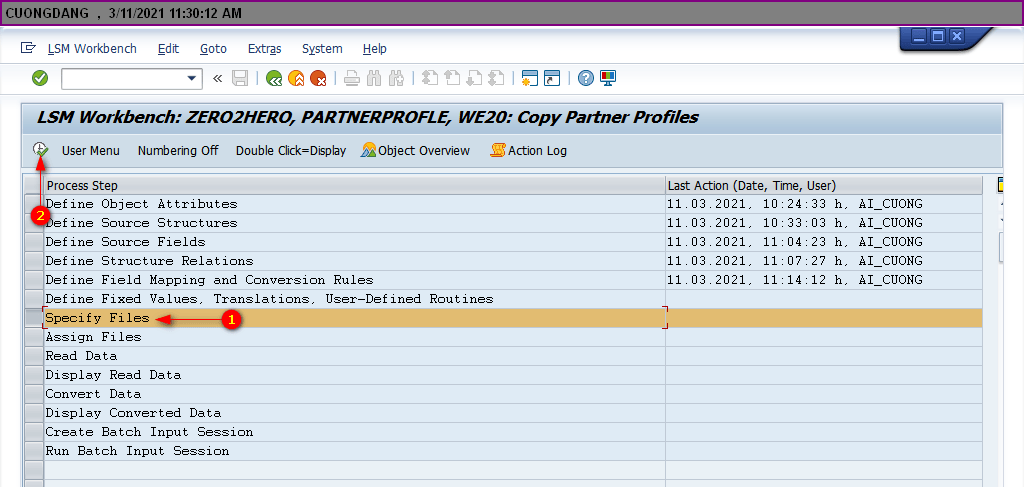The image size is (1024, 487).
Task: Select the Read Data row selector box
Action: tap(33, 356)
